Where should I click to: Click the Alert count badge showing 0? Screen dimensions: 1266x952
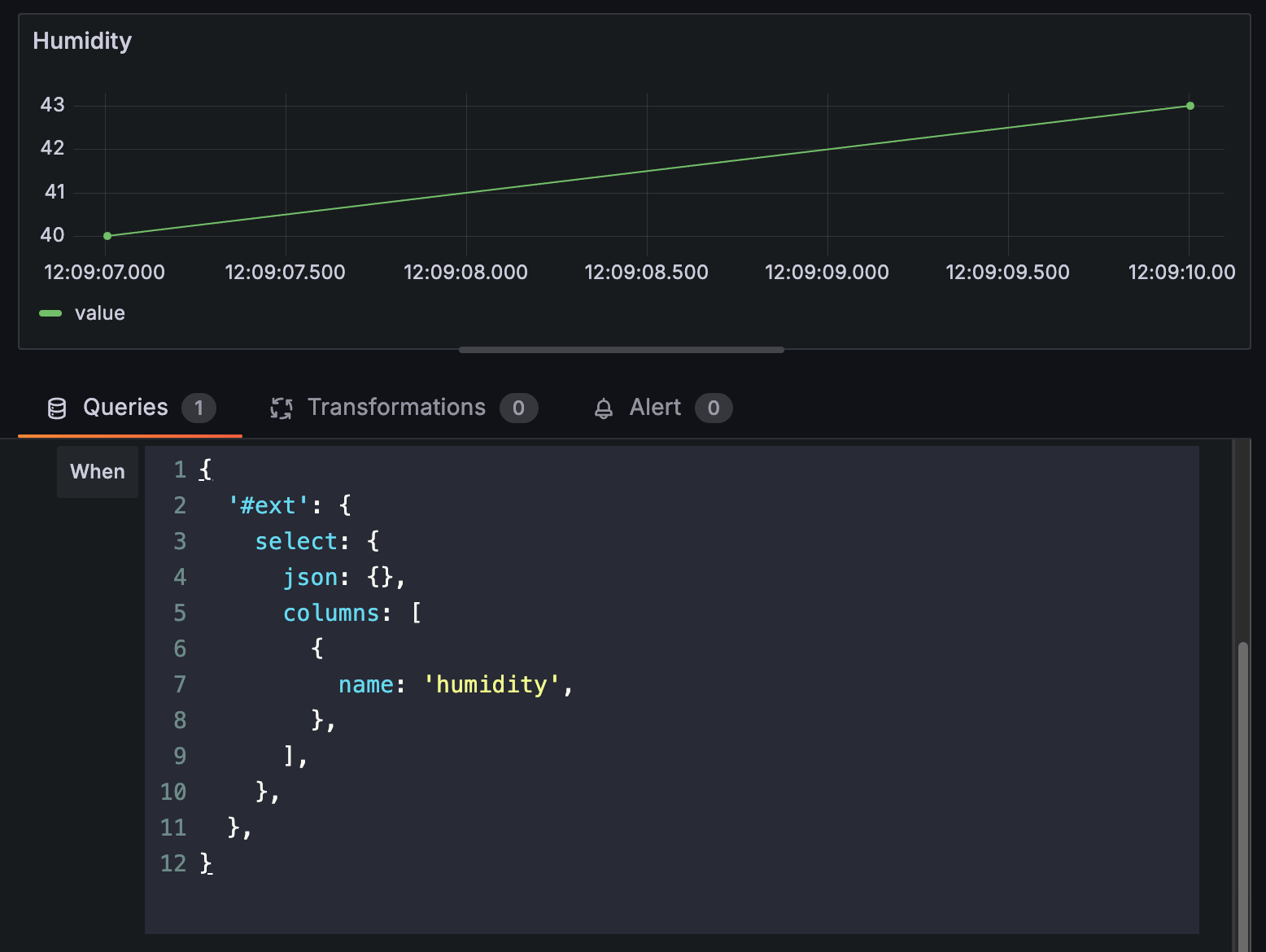pos(714,408)
